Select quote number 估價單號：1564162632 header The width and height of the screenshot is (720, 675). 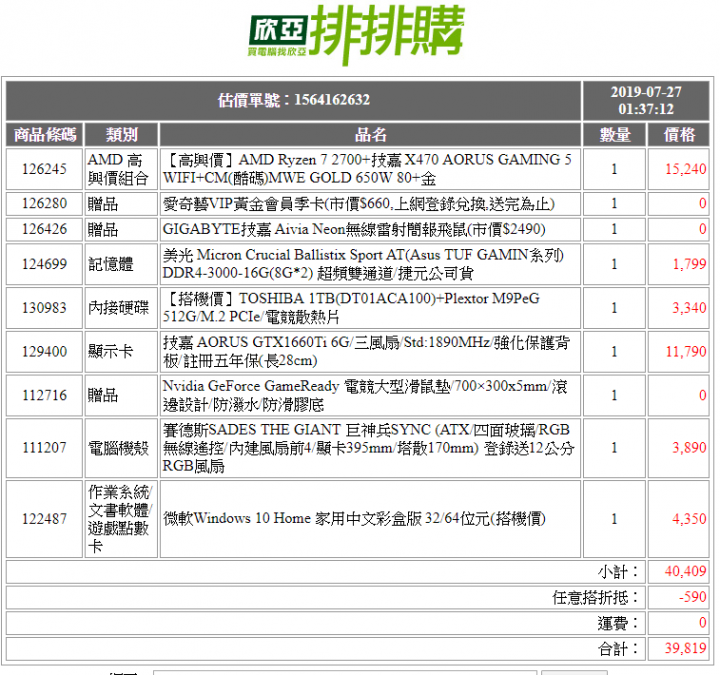coord(294,100)
